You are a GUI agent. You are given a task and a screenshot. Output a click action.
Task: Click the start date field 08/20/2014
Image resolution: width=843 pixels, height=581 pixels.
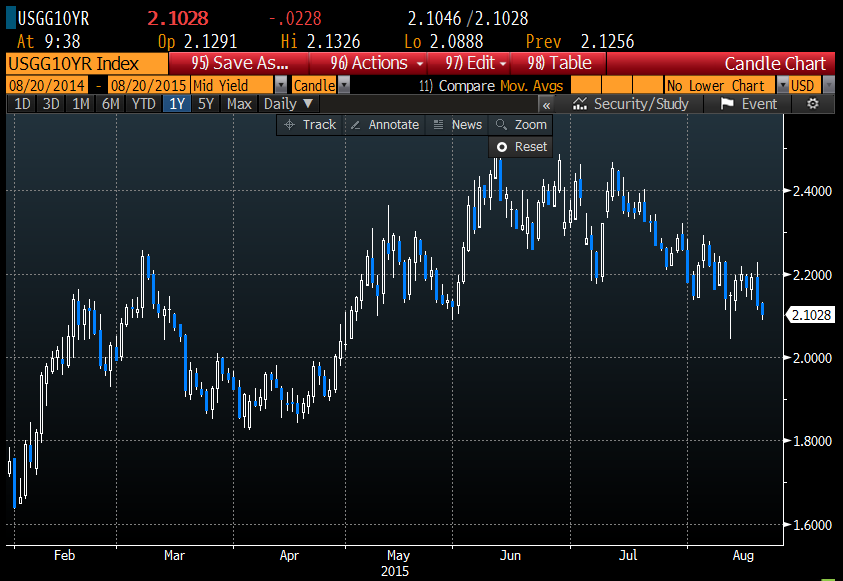49,86
